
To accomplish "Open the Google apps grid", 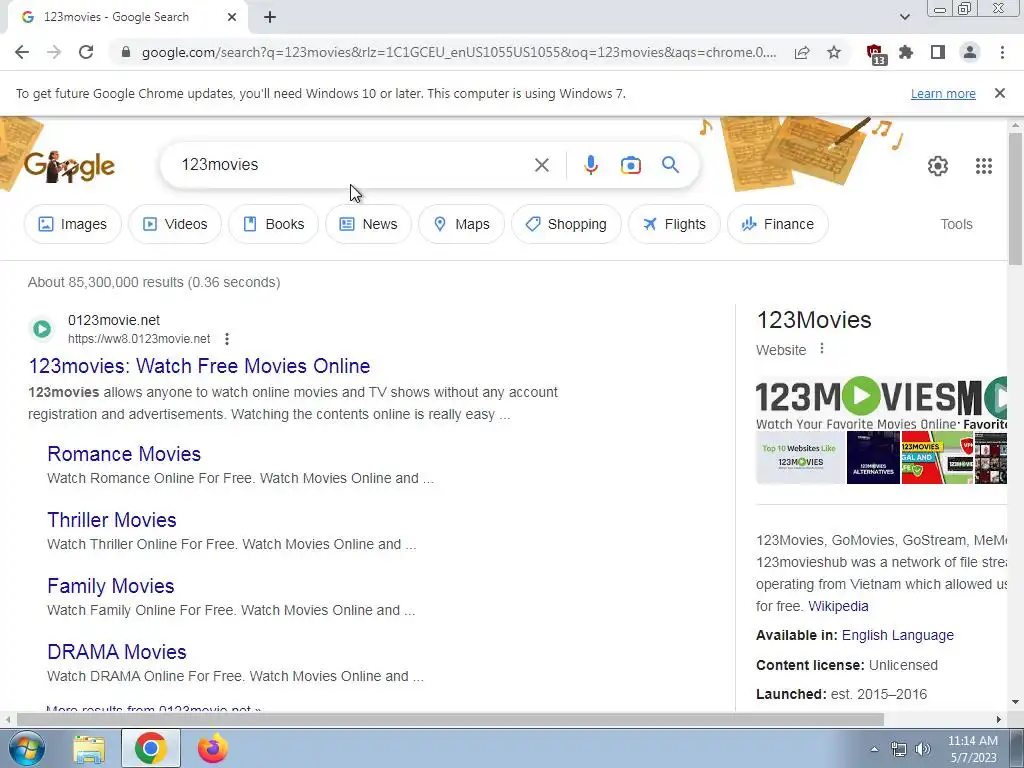I will (984, 166).
